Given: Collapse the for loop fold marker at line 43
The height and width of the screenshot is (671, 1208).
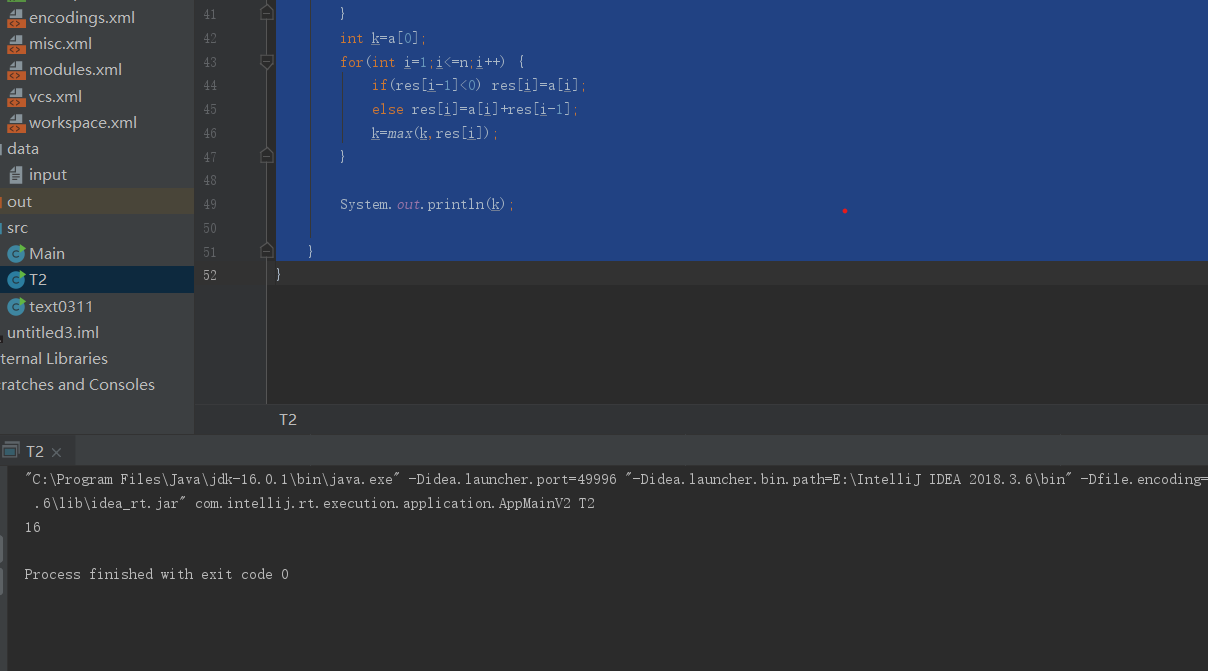Looking at the screenshot, I should (266, 62).
